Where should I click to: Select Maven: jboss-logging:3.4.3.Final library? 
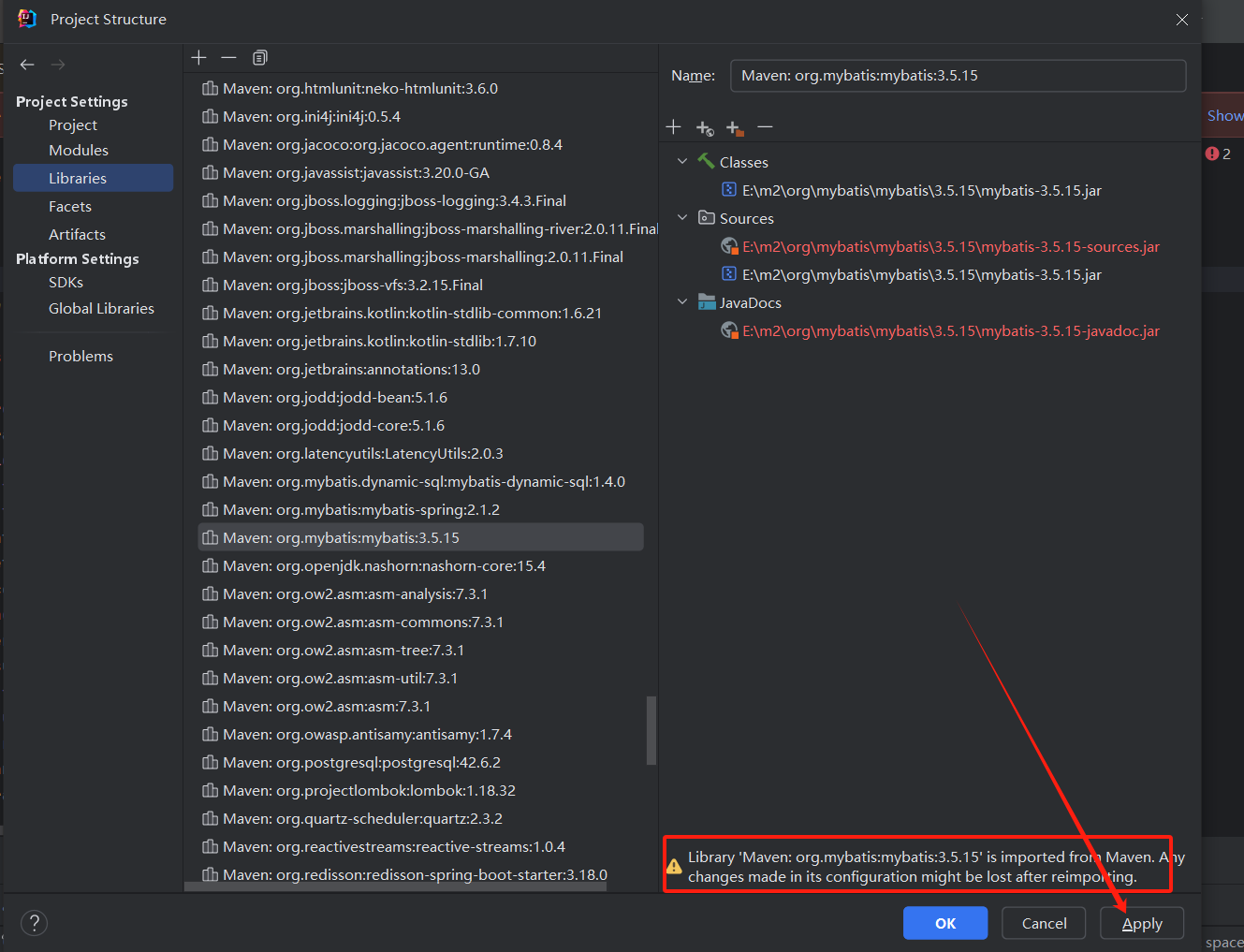(394, 201)
